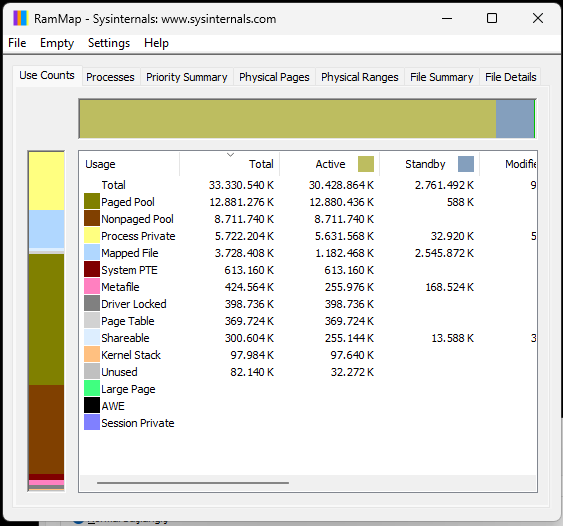Click the Paged Pool color swatch
The width and height of the screenshot is (563, 526).
pyautogui.click(x=92, y=201)
